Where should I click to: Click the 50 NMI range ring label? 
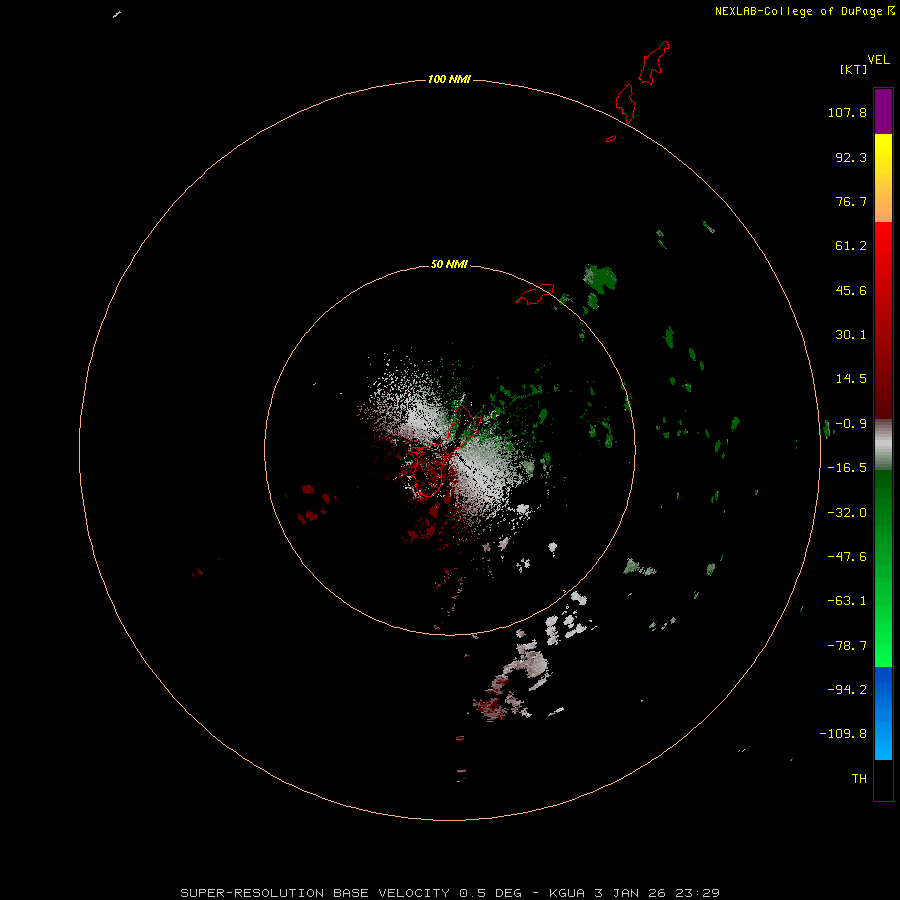(x=449, y=264)
